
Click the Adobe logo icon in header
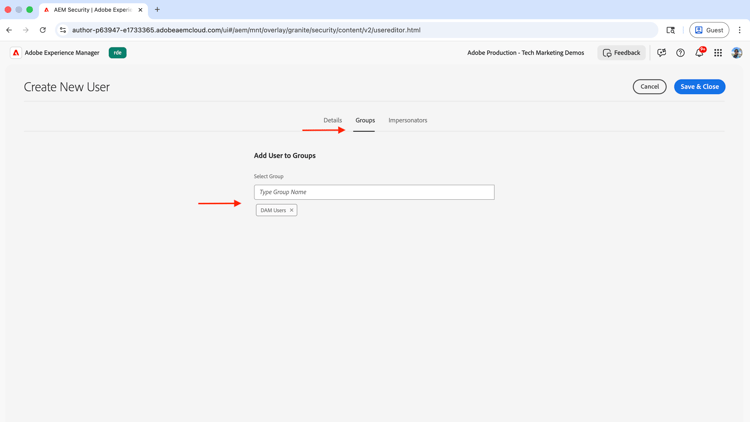16,53
